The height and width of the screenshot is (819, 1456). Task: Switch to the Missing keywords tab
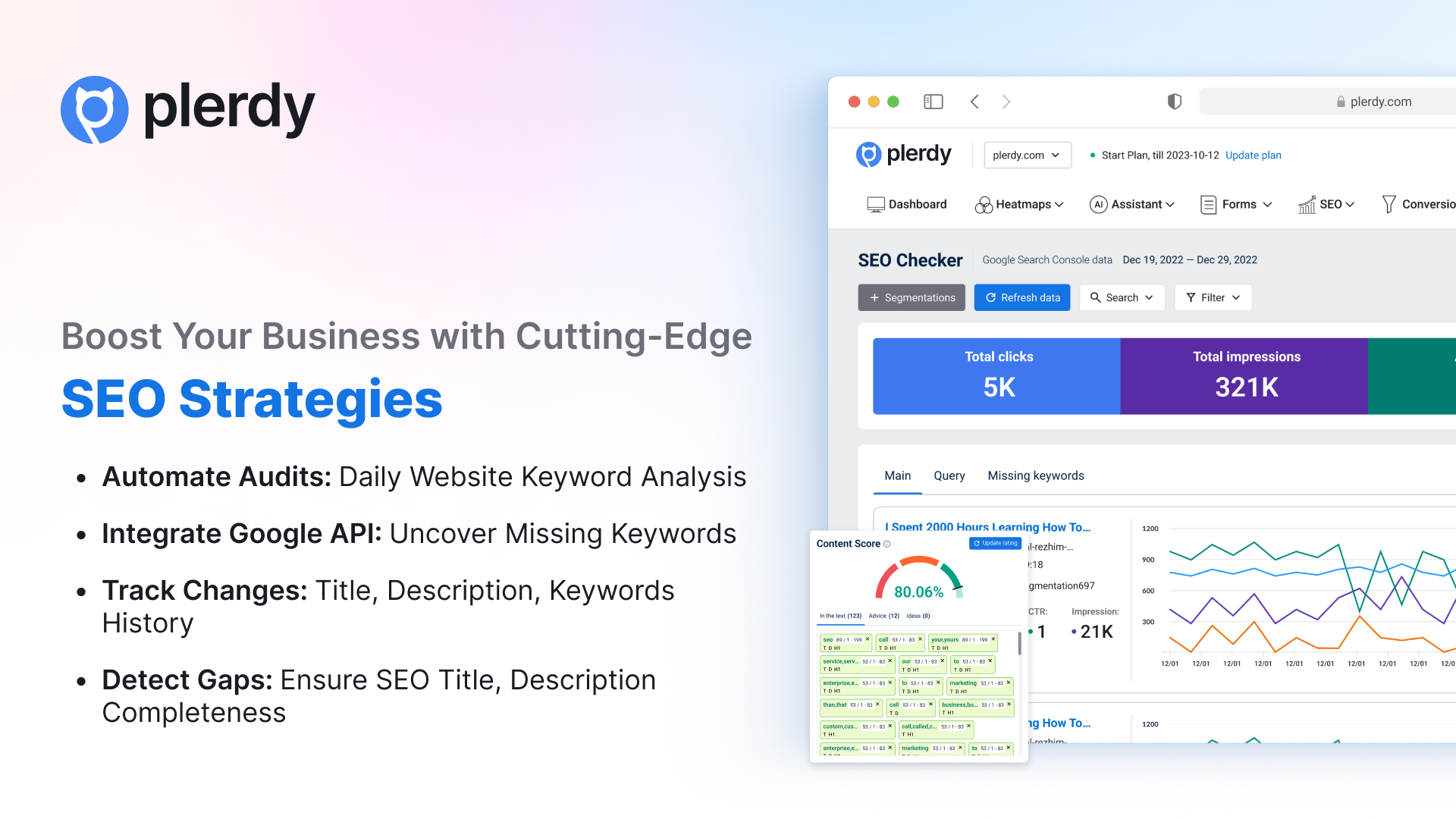coord(1035,475)
